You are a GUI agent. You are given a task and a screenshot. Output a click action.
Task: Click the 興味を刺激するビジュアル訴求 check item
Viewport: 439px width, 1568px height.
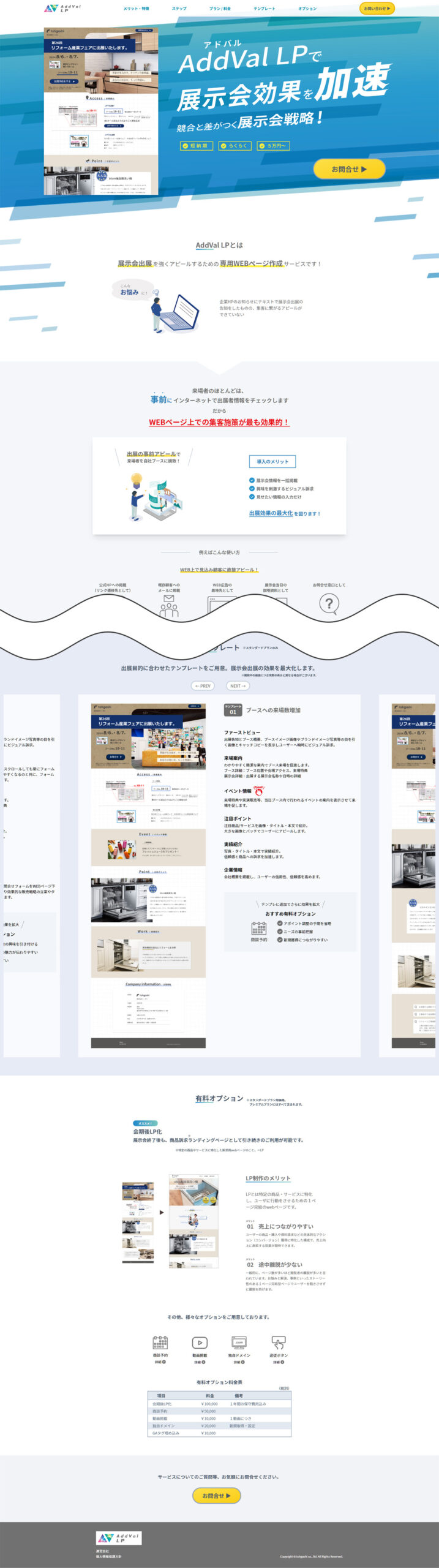[281, 489]
